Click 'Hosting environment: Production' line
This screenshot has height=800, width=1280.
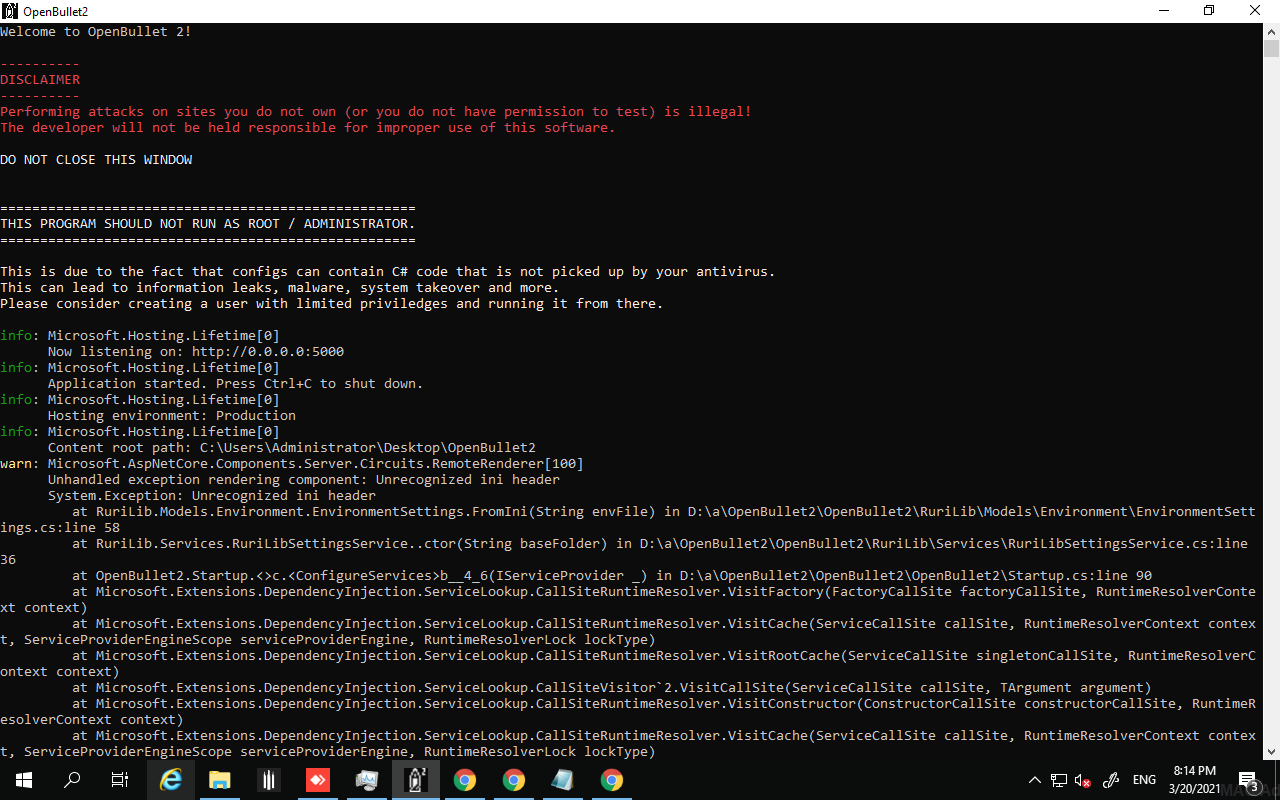(172, 416)
